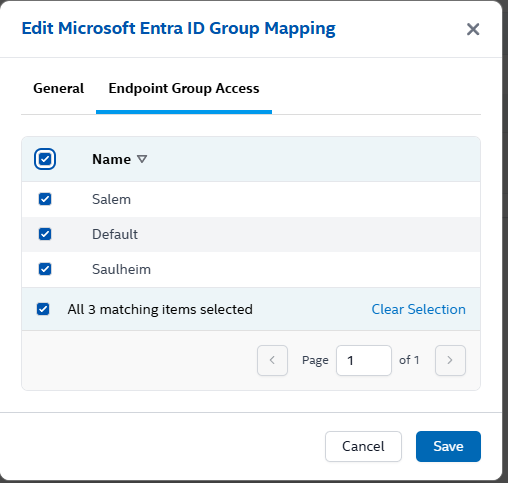Viewport: 508px width, 483px height.
Task: Click the Clear Selection link
Action: 418,309
